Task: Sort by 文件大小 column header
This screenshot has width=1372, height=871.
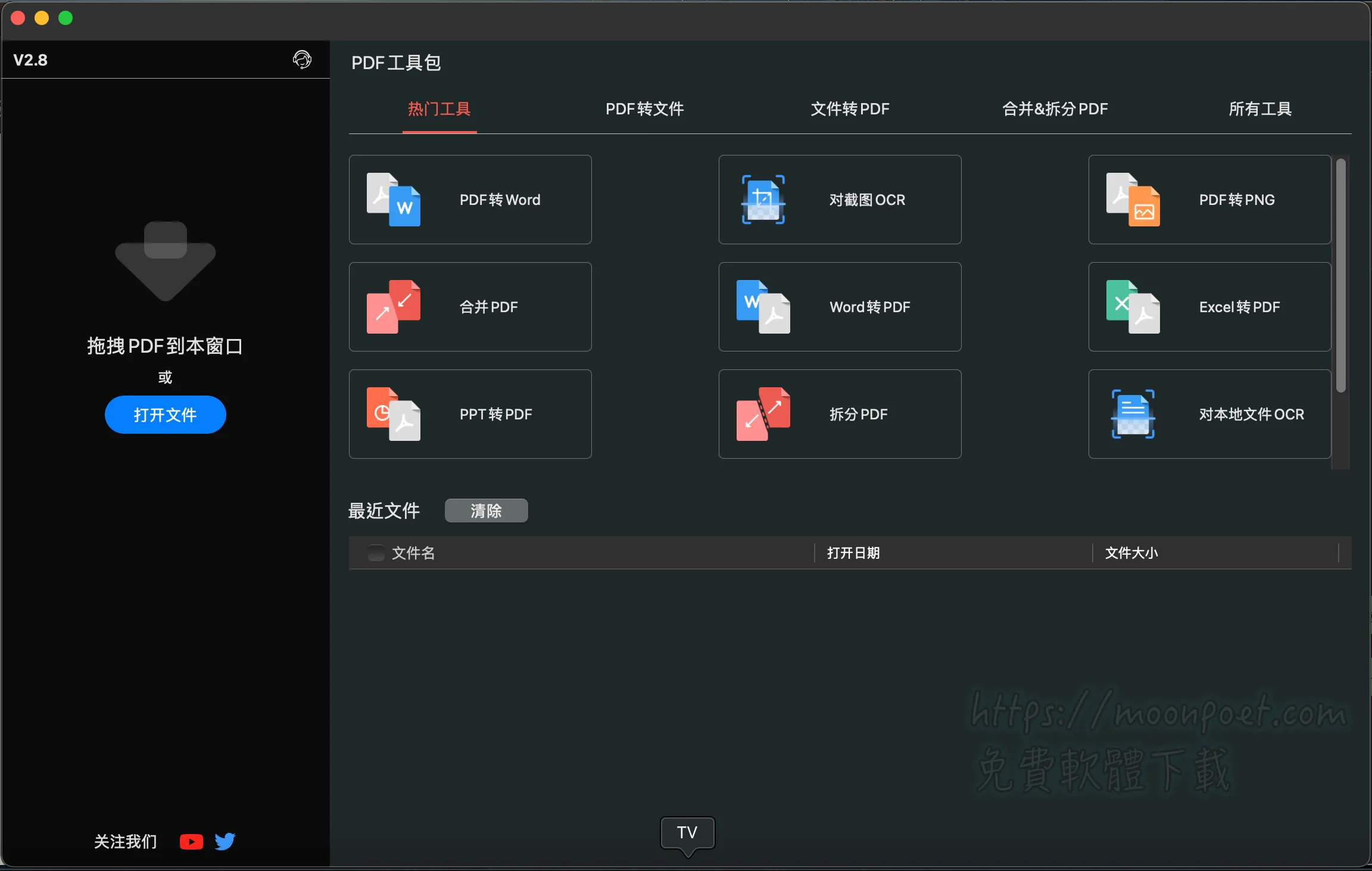Action: 1131,553
